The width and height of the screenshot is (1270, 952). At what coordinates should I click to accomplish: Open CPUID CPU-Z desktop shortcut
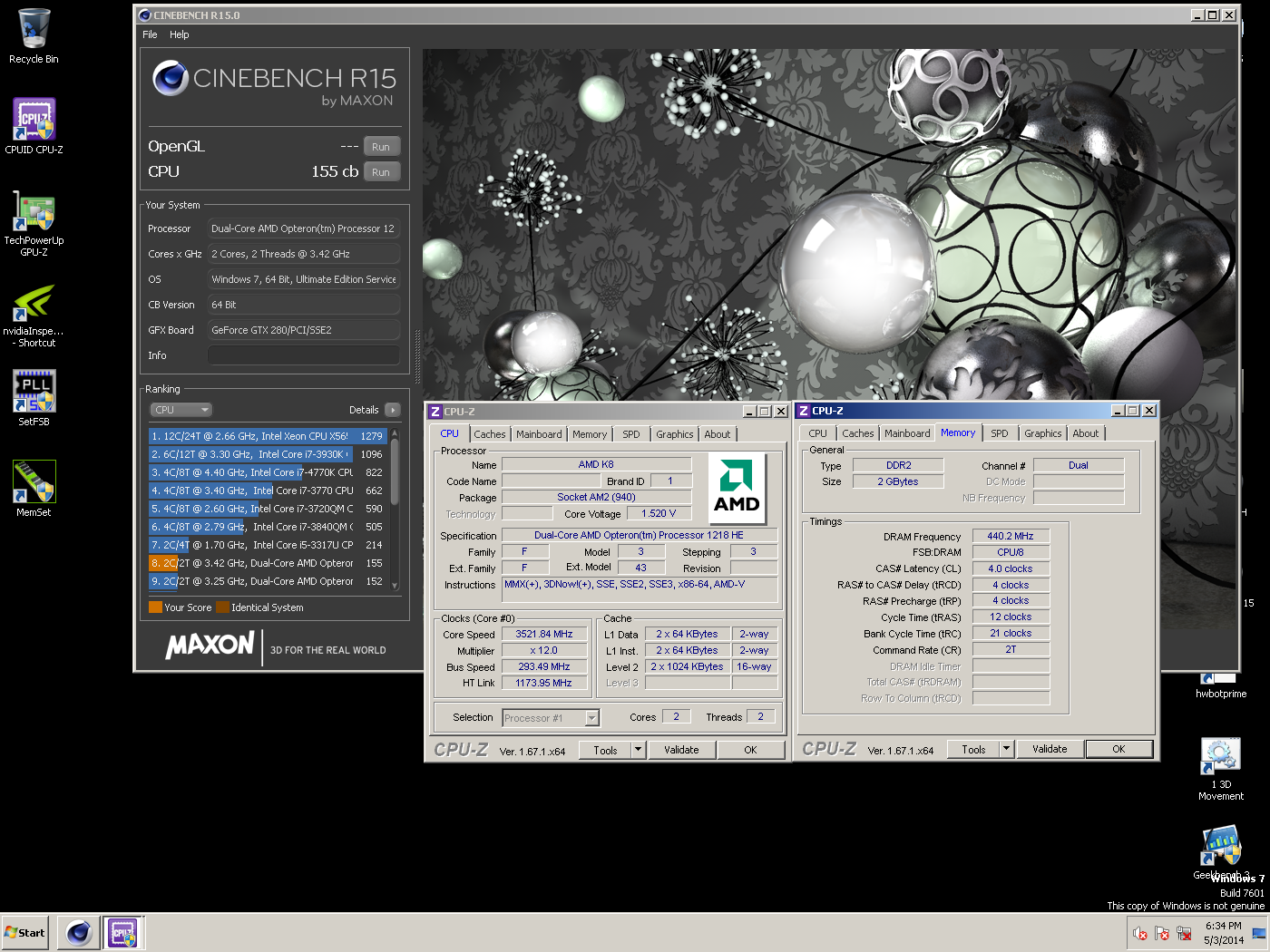34,127
